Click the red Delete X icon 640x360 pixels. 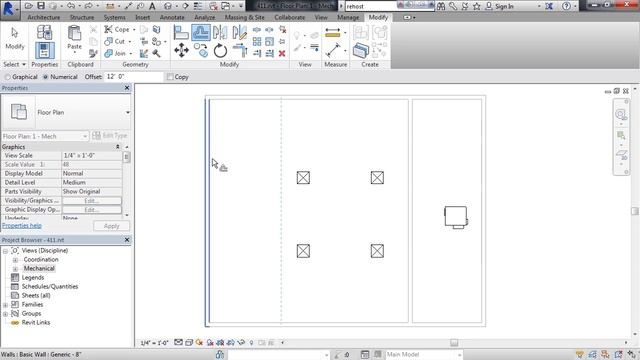[x=282, y=53]
